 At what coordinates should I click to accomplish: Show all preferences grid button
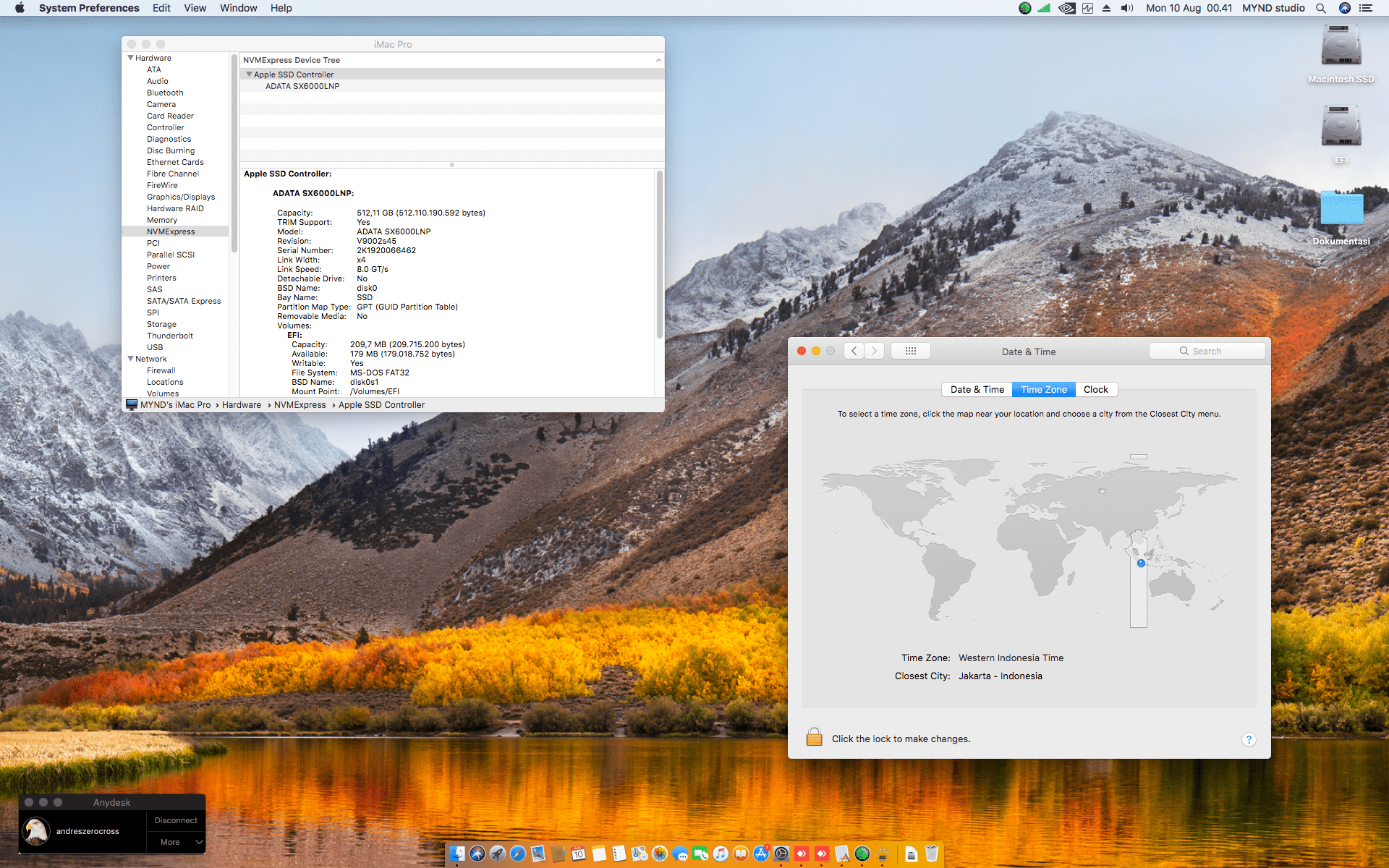pos(911,351)
